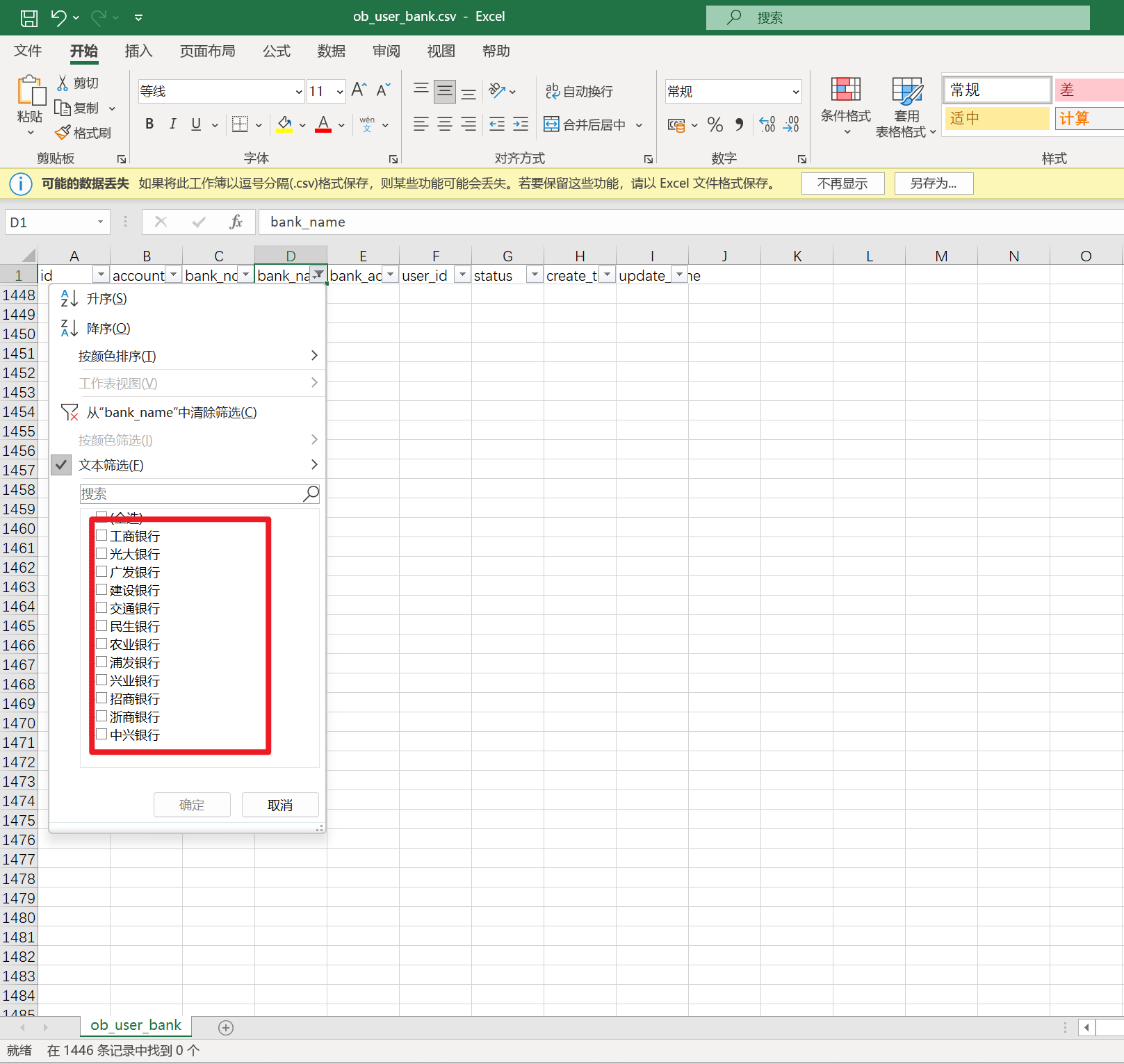The width and height of the screenshot is (1124, 1064).
Task: Open the number format dropdown 常规
Action: click(796, 91)
